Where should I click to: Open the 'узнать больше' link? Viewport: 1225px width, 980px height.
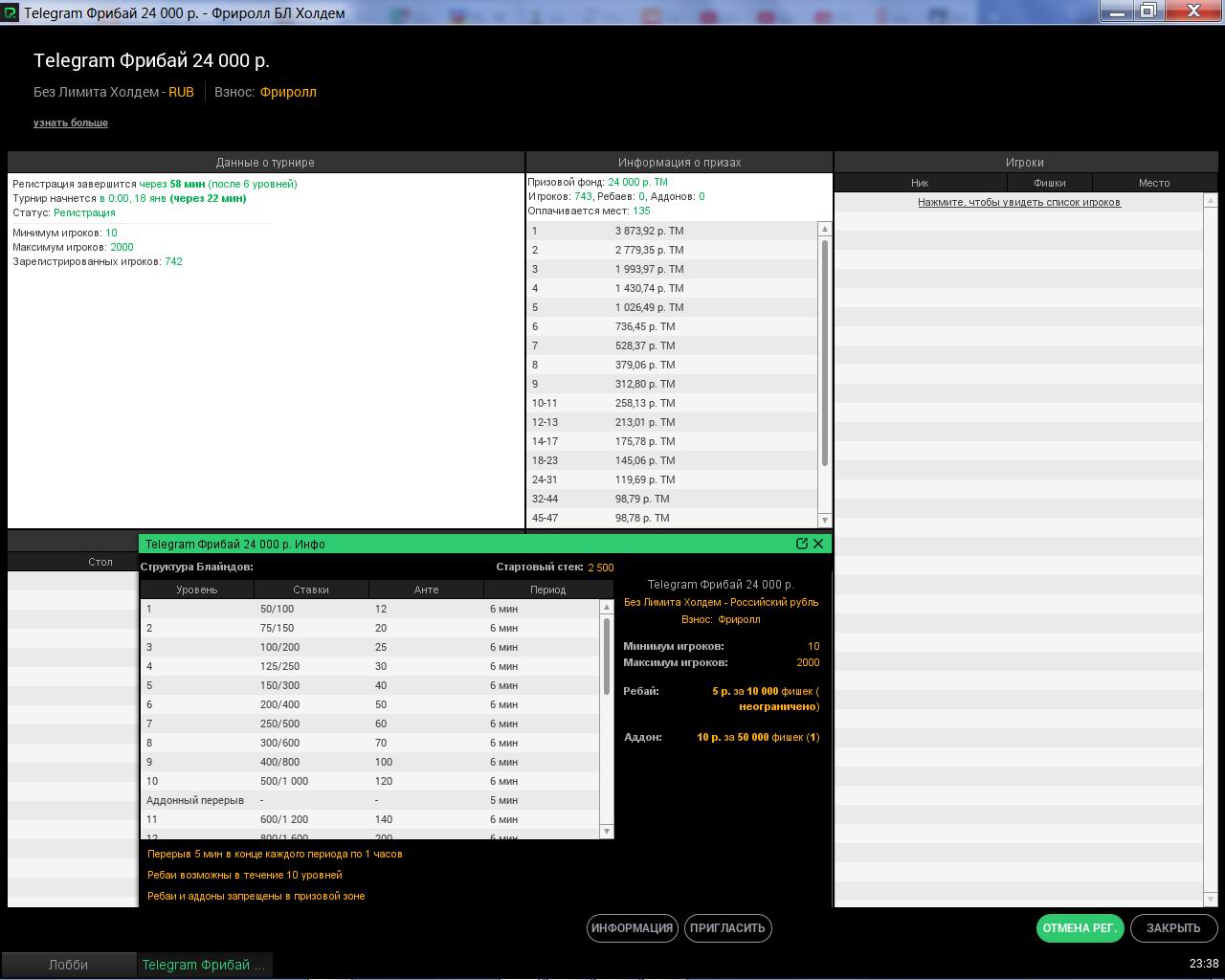click(x=71, y=122)
